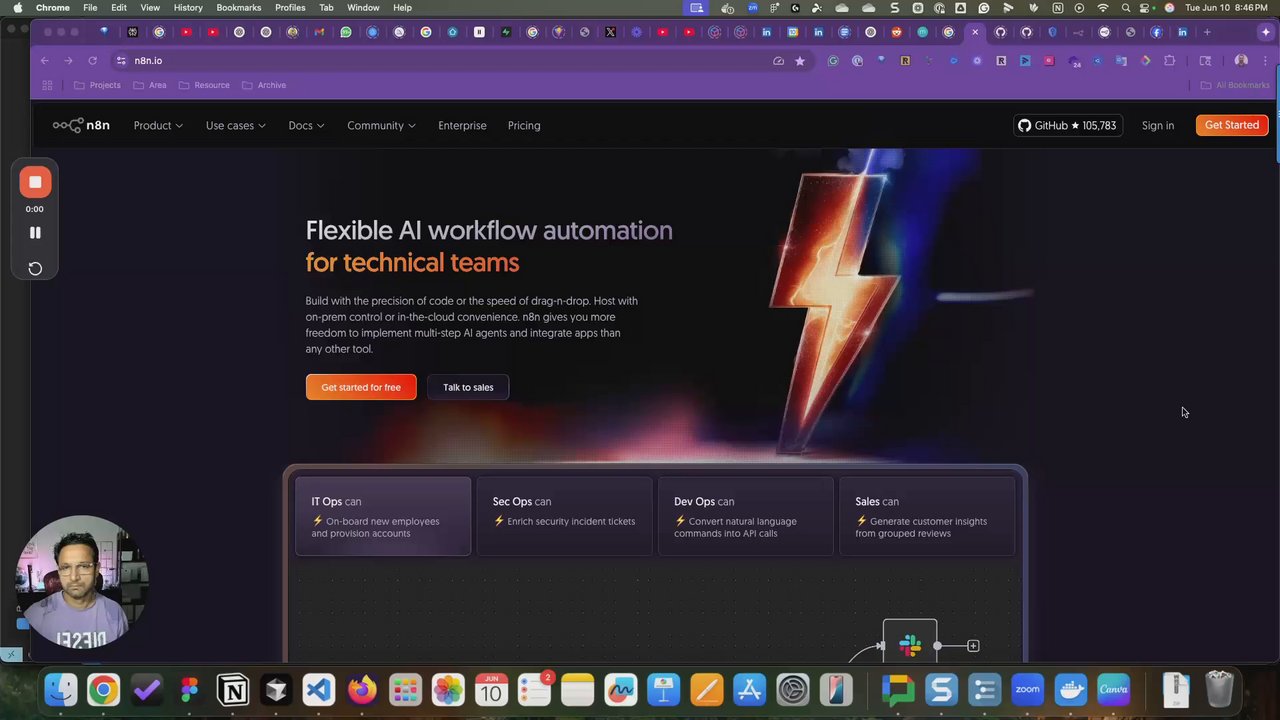Image resolution: width=1280 pixels, height=720 pixels.
Task: Open System Settings from the dock
Action: click(x=793, y=689)
